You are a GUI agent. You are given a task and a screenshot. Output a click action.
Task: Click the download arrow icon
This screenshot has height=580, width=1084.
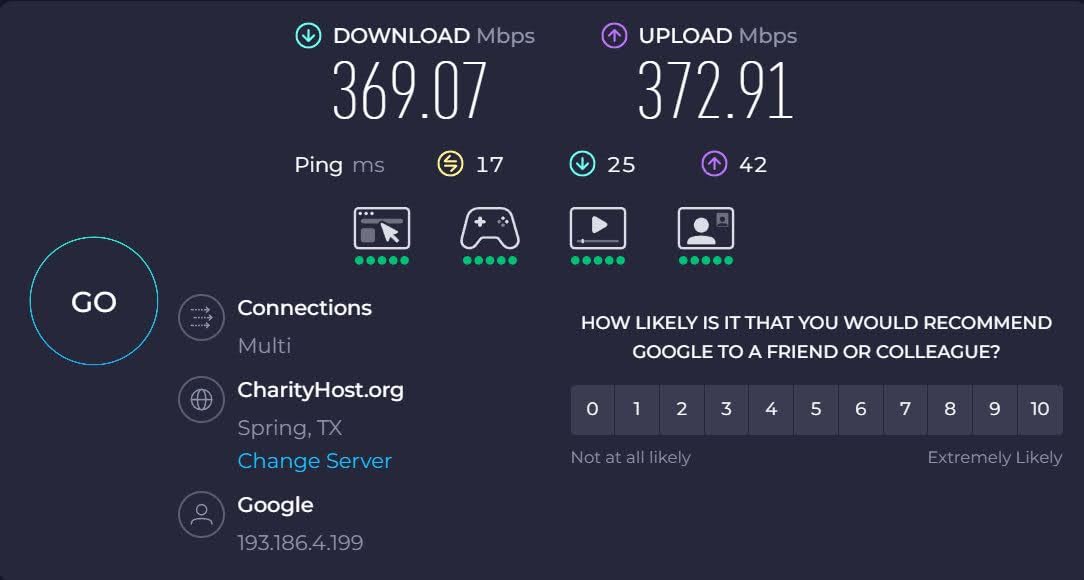(x=308, y=36)
